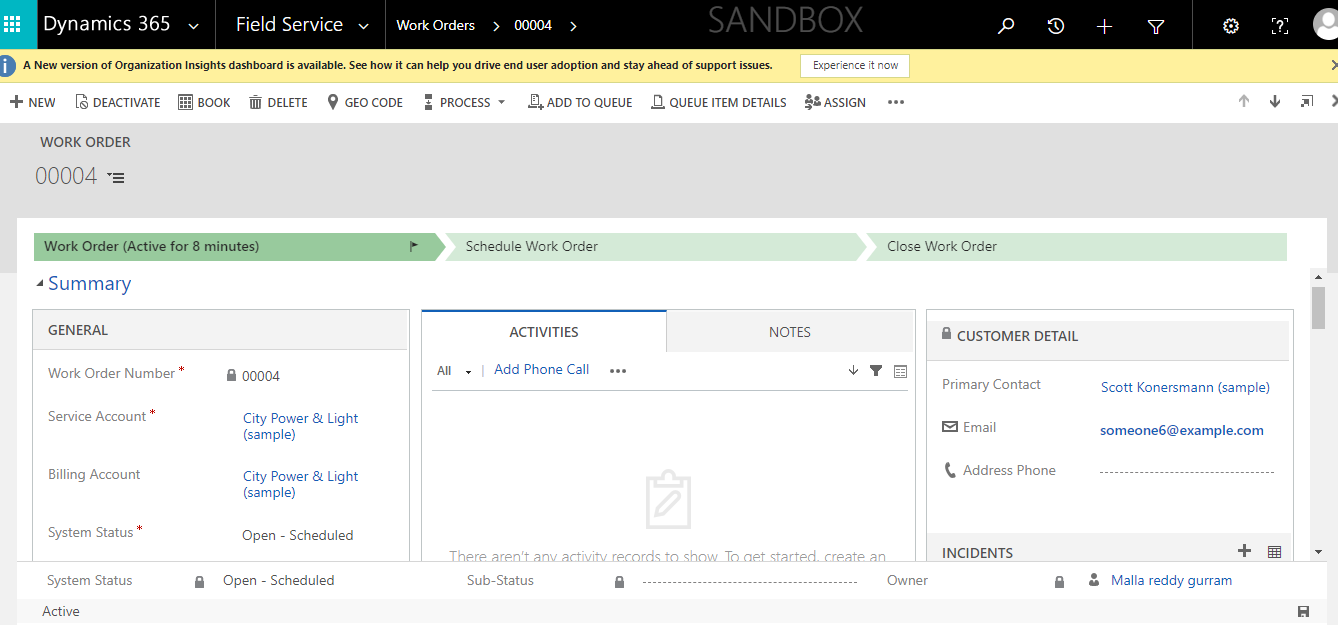This screenshot has width=1338, height=625.
Task: Click the Experience it now button
Action: 855,65
